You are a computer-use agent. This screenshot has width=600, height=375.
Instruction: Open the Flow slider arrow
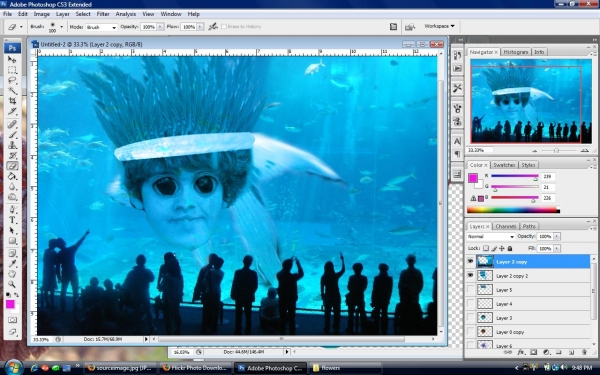(200, 27)
